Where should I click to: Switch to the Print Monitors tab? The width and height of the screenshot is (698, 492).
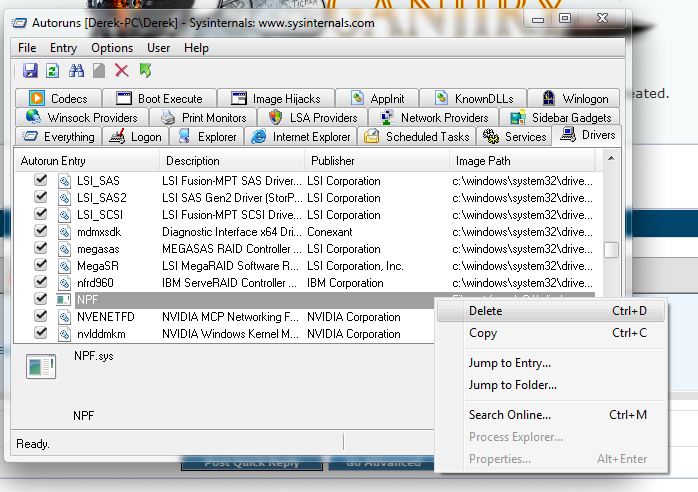coord(203,118)
